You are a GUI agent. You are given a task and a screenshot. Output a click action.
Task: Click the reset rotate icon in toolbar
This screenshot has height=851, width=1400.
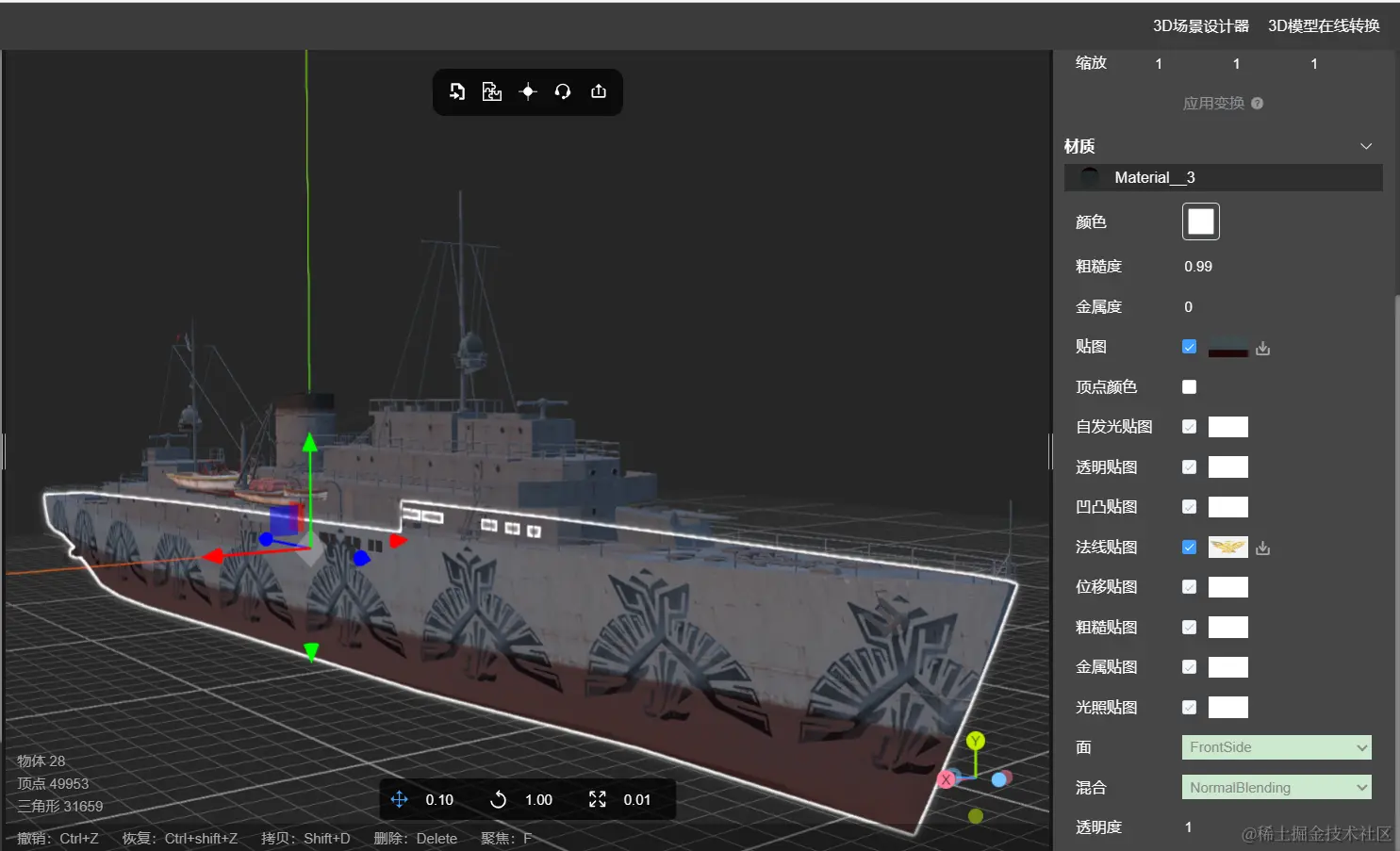point(563,91)
